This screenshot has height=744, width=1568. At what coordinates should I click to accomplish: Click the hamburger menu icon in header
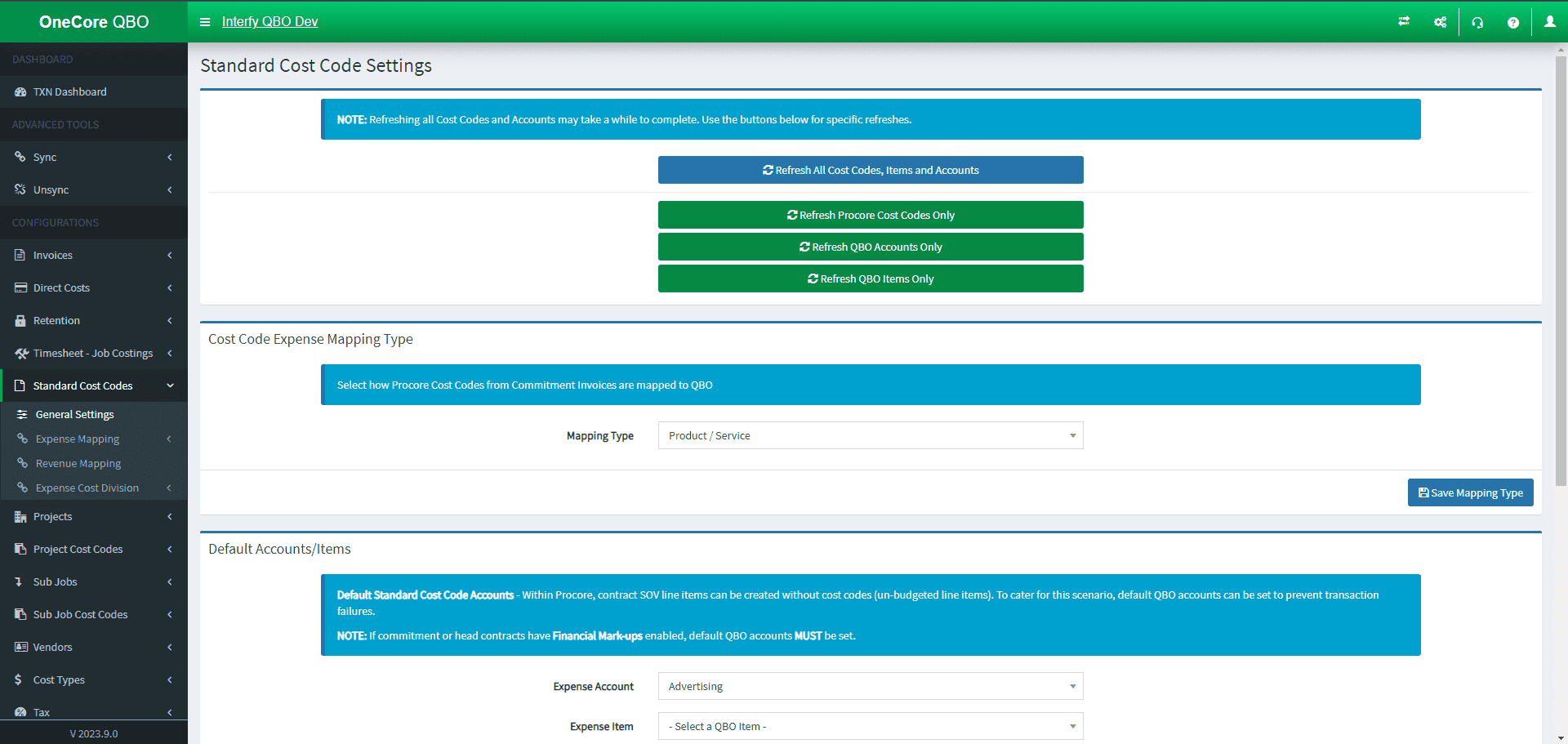pos(205,22)
